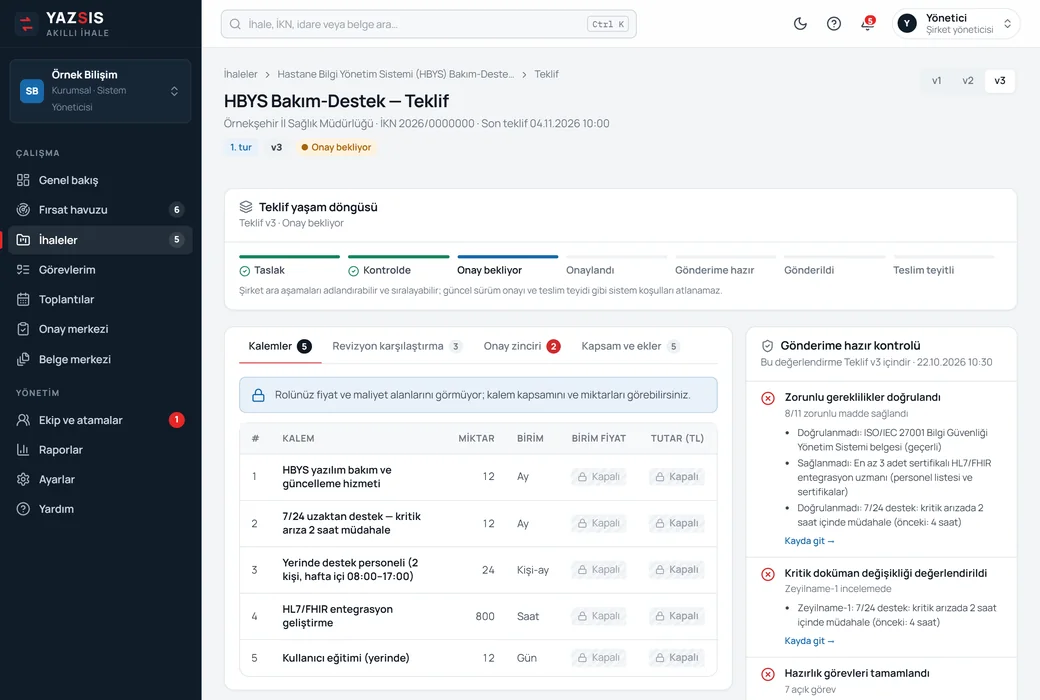Open the Onay zinciri tab
The image size is (1040, 700).
point(521,346)
